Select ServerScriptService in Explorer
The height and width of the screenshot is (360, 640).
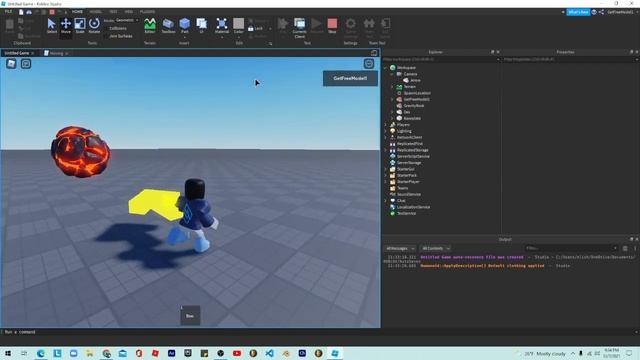[413, 156]
